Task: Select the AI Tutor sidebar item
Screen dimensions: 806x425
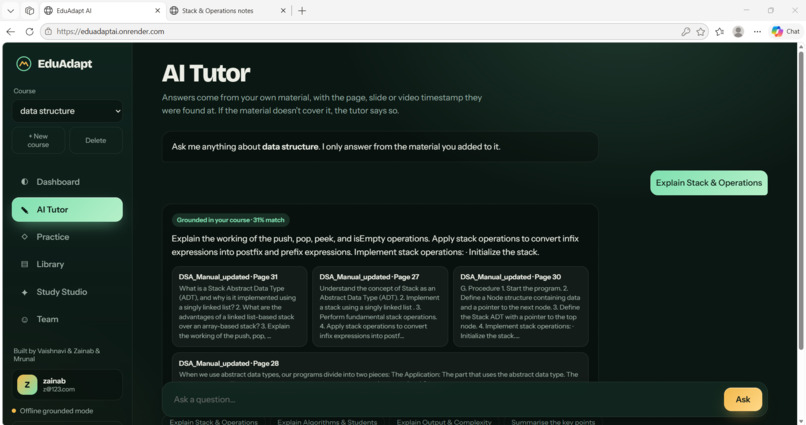Action: [67, 210]
